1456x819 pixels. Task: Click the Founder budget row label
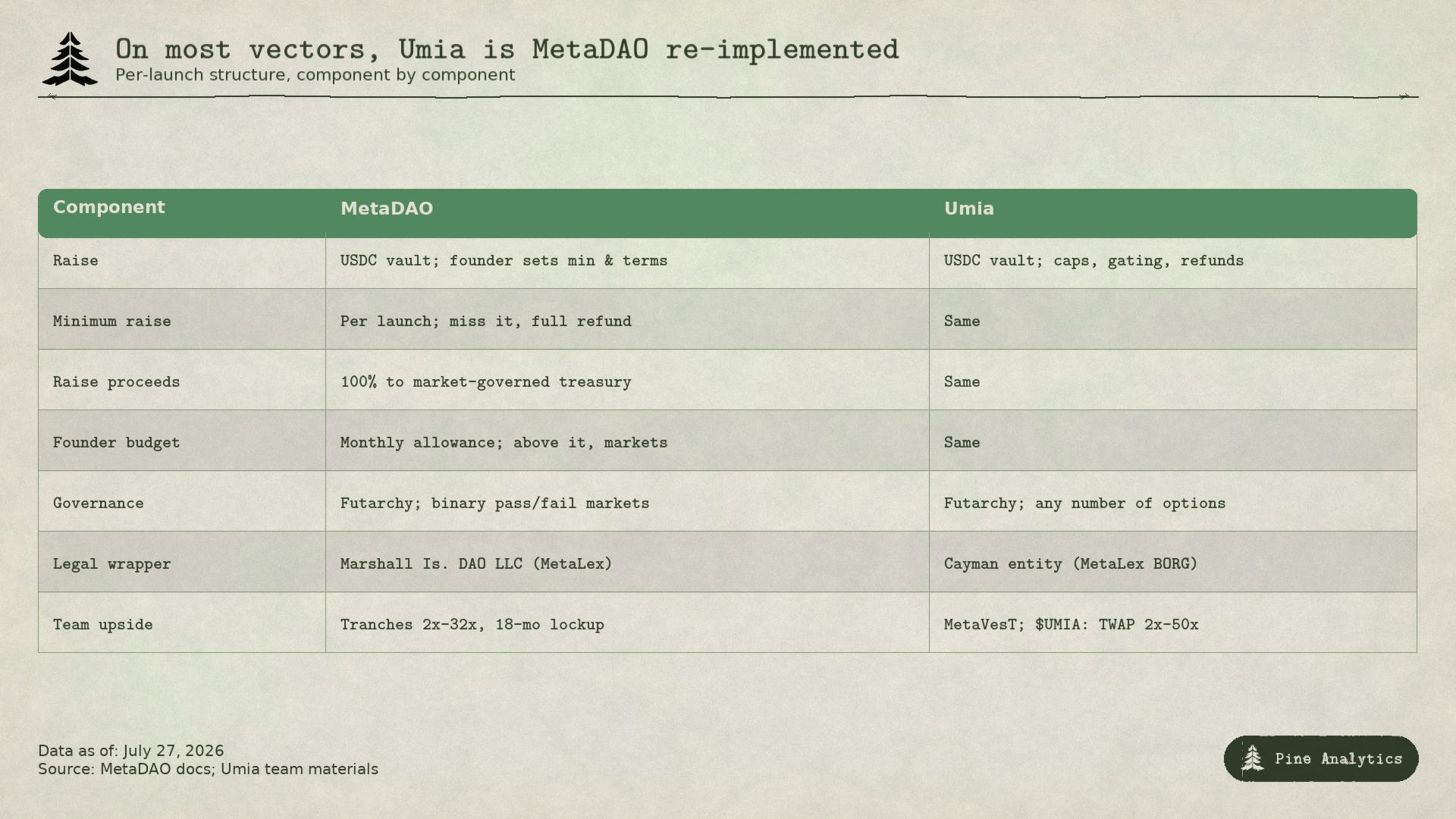pos(117,442)
